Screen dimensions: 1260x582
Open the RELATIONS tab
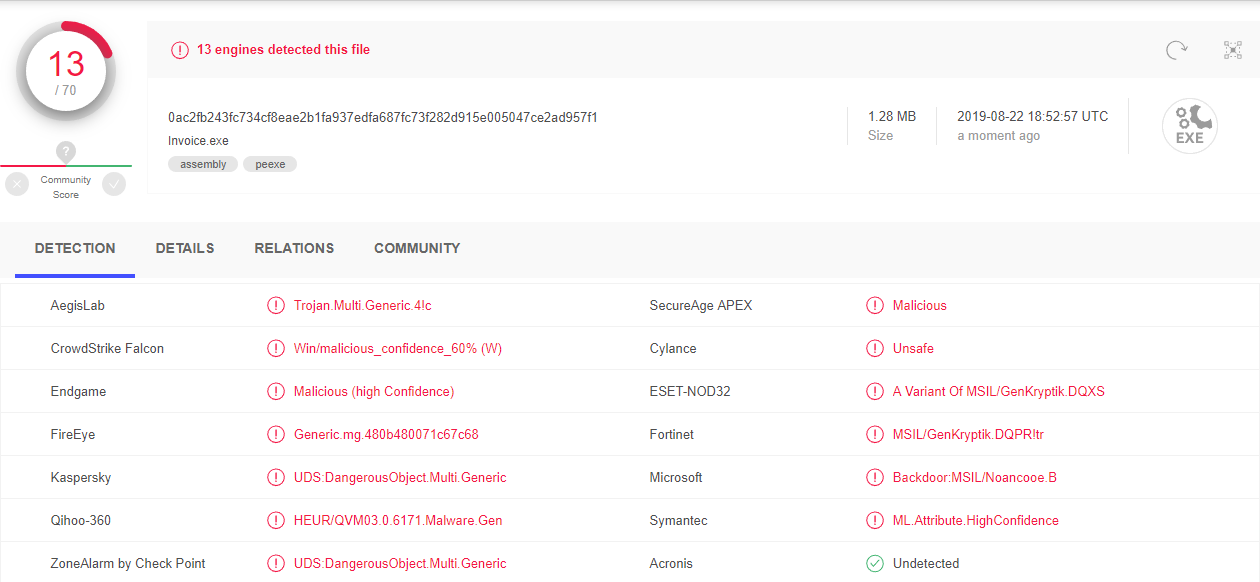(294, 249)
